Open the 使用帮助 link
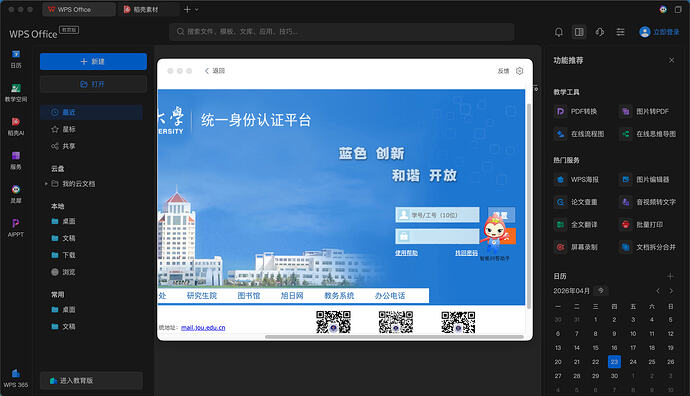690x396 pixels. click(406, 253)
